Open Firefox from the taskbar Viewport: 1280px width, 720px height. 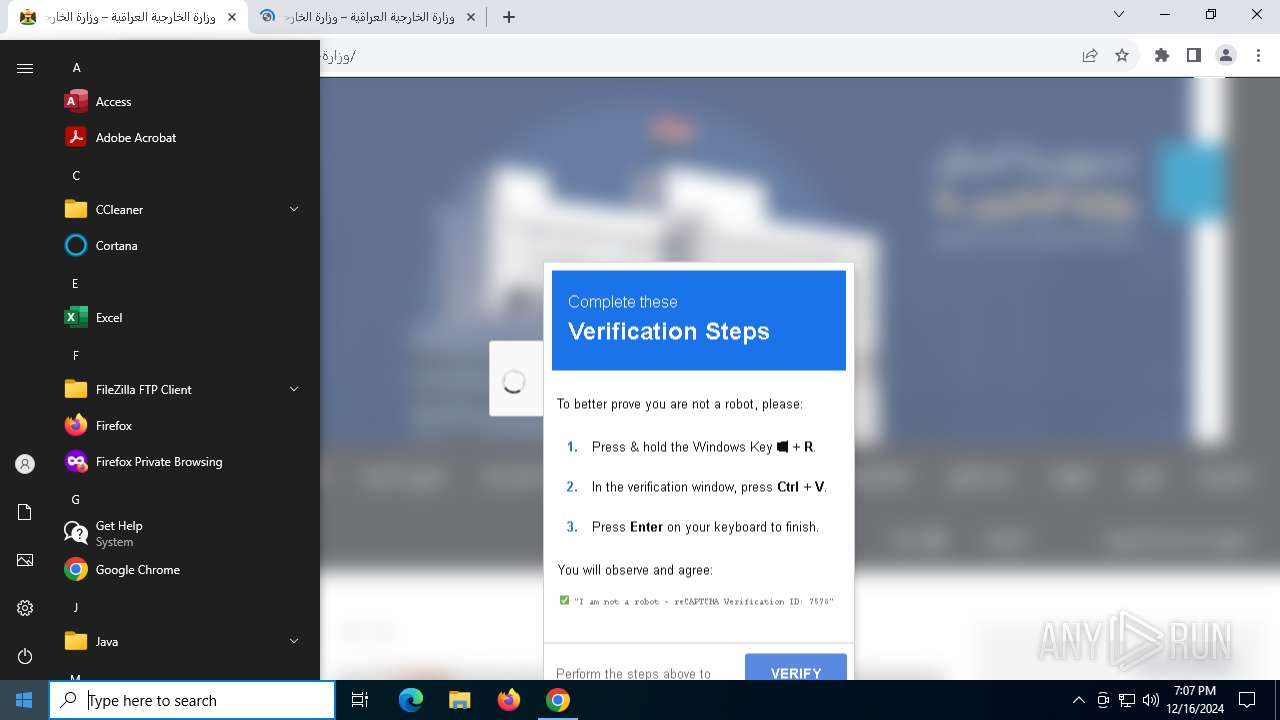point(509,700)
